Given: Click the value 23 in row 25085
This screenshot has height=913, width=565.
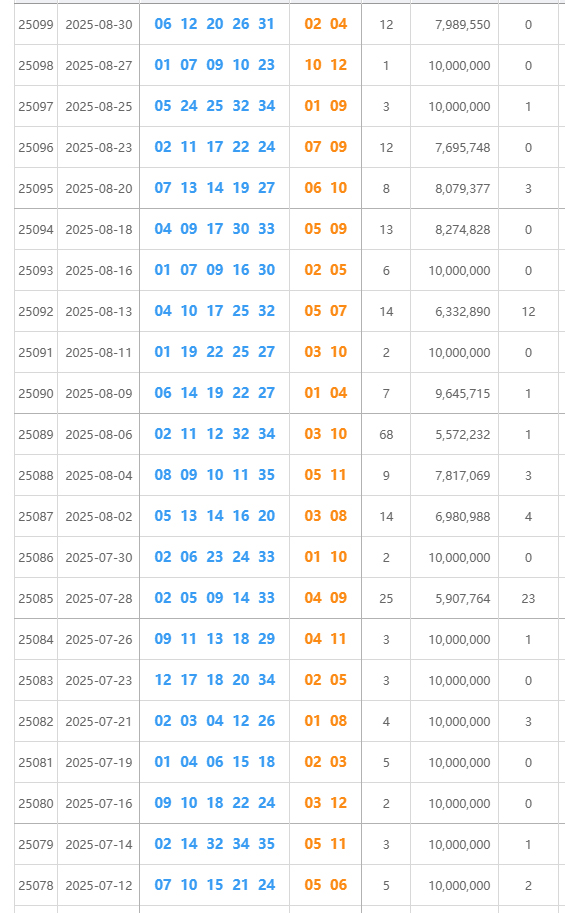Looking at the screenshot, I should click(x=528, y=599).
